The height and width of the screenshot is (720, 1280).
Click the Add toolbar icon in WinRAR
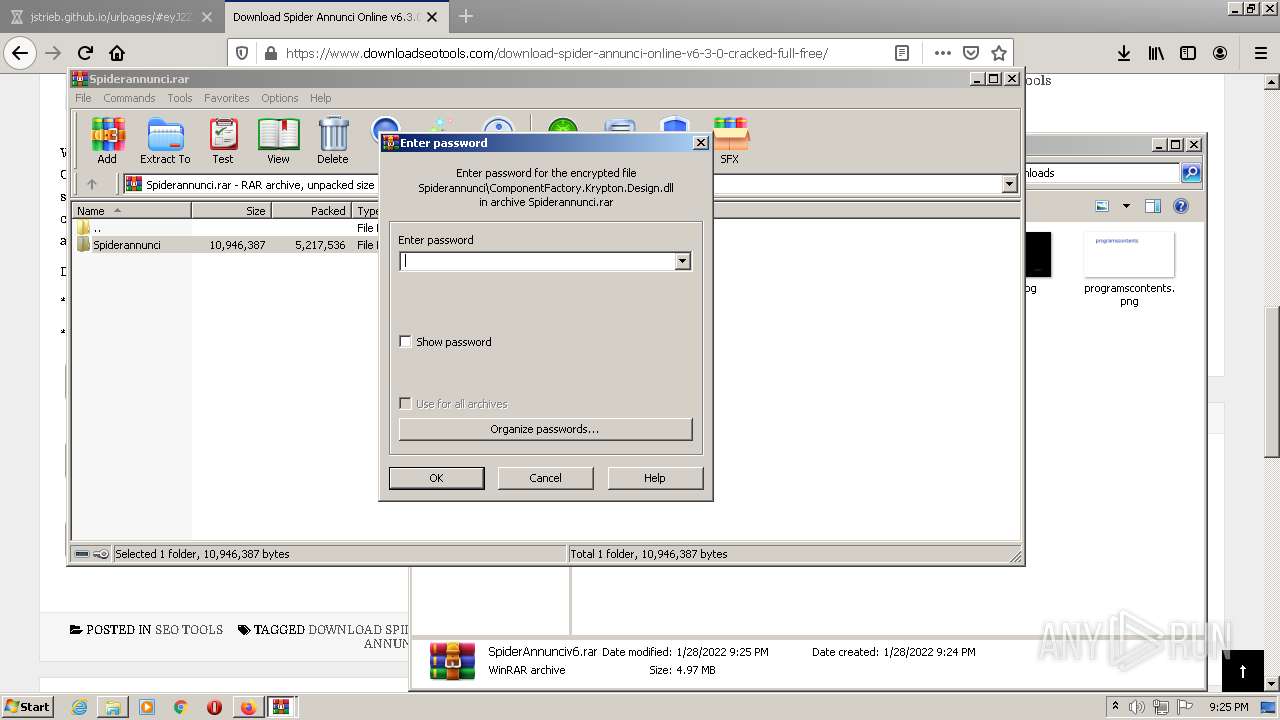click(107, 140)
